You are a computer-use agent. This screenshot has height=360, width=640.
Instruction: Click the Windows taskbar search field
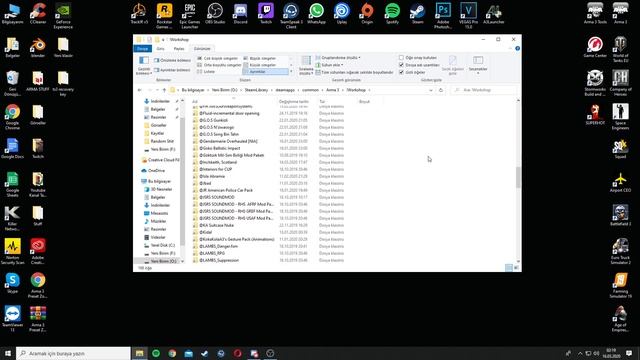pyautogui.click(x=73, y=353)
